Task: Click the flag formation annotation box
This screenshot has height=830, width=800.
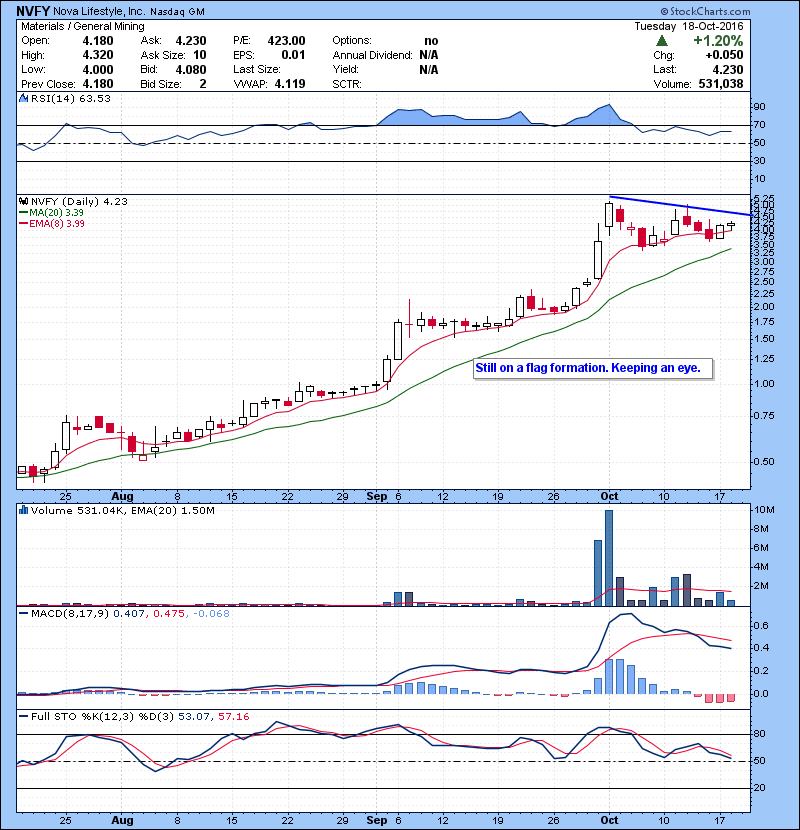Action: [x=593, y=368]
